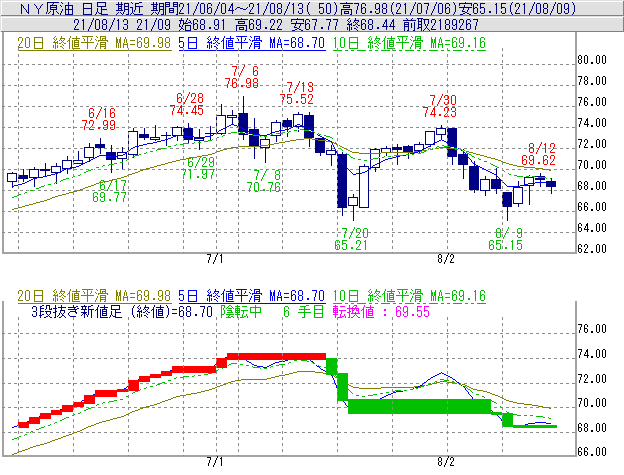The image size is (624, 475).
Task: Click the 7/20 65.21 low label
Action: click(351, 239)
